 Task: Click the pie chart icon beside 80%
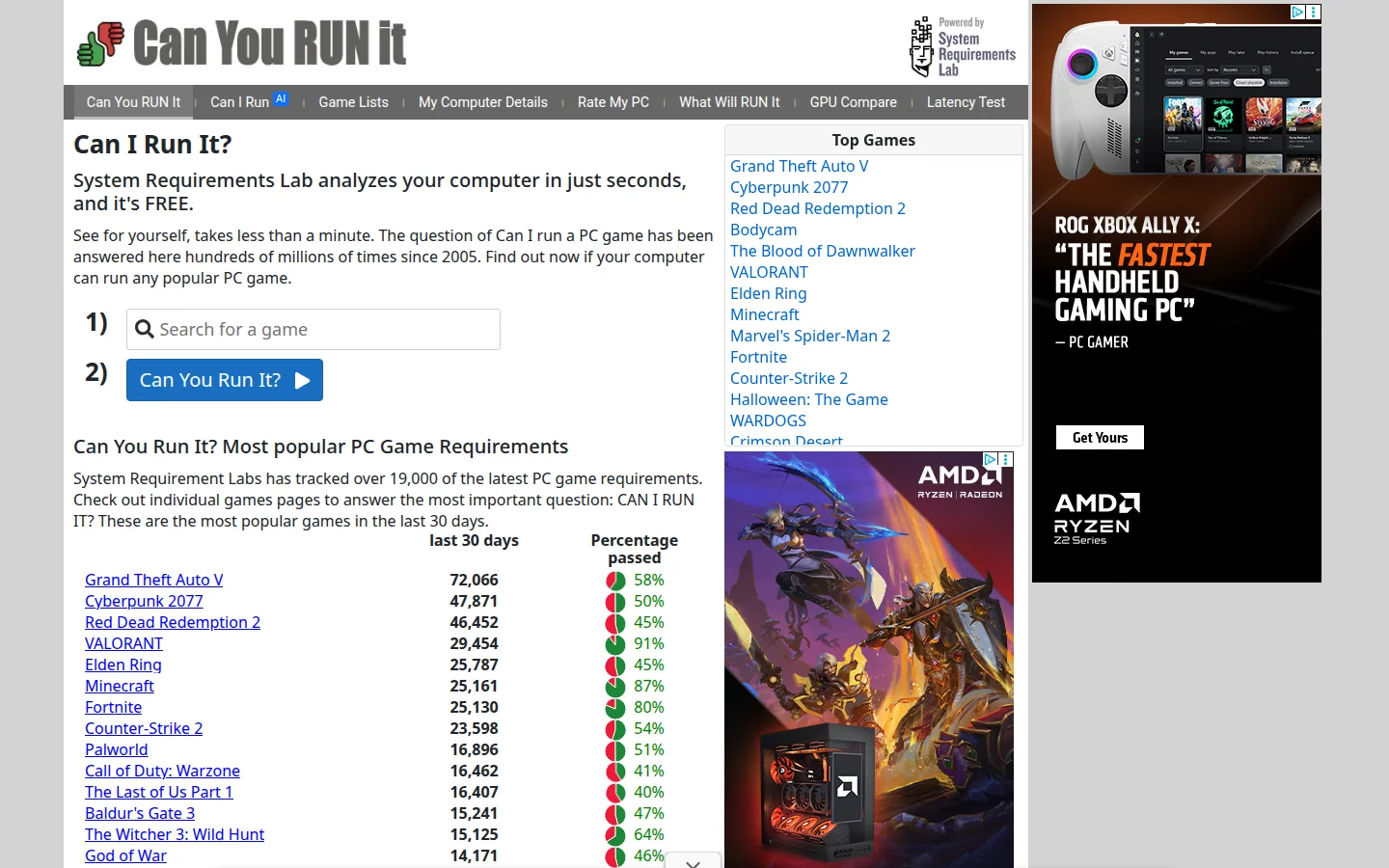click(615, 708)
